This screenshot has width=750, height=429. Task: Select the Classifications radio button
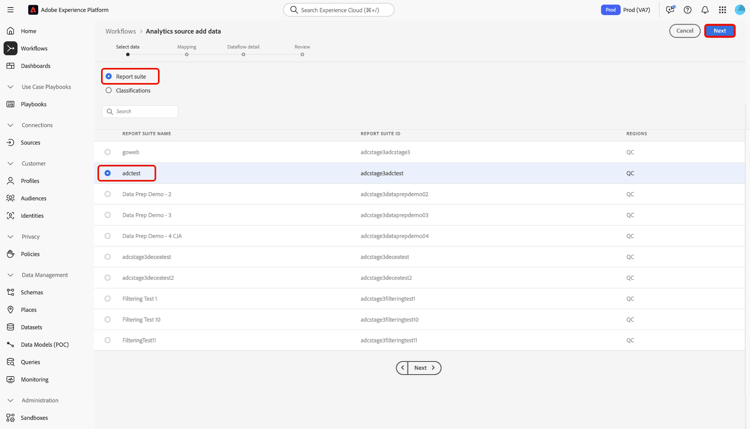[109, 90]
